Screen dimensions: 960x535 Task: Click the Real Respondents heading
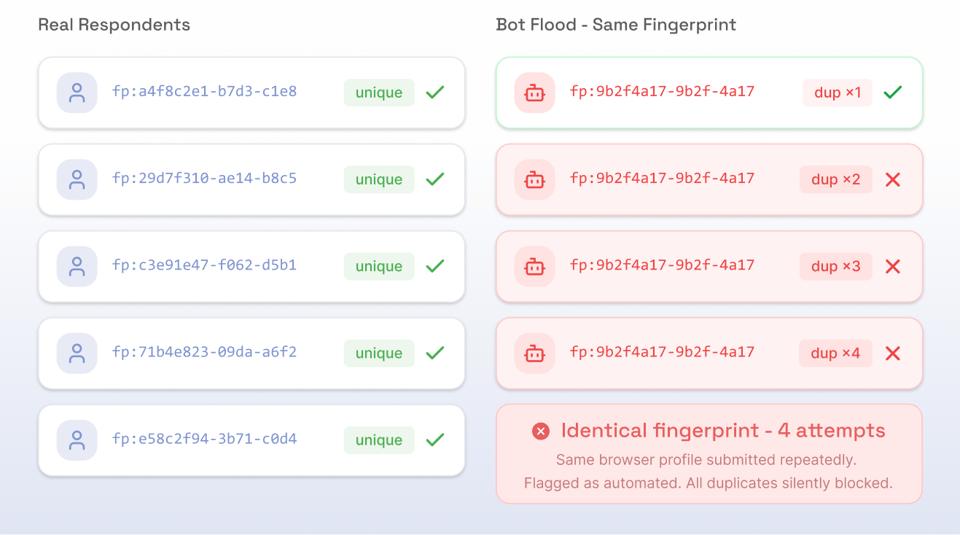[114, 25]
